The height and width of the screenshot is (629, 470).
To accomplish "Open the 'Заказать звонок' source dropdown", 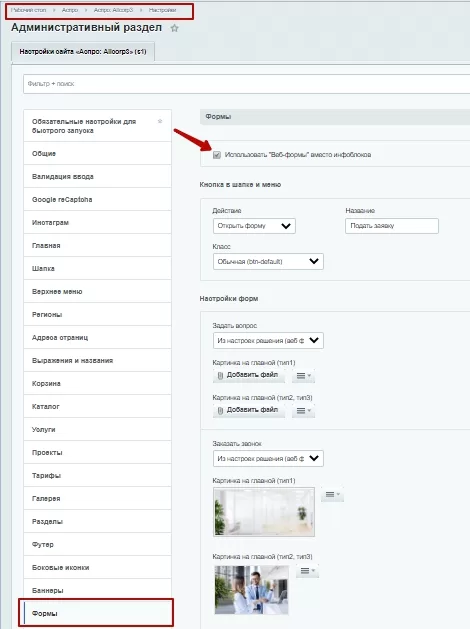I will coord(268,459).
